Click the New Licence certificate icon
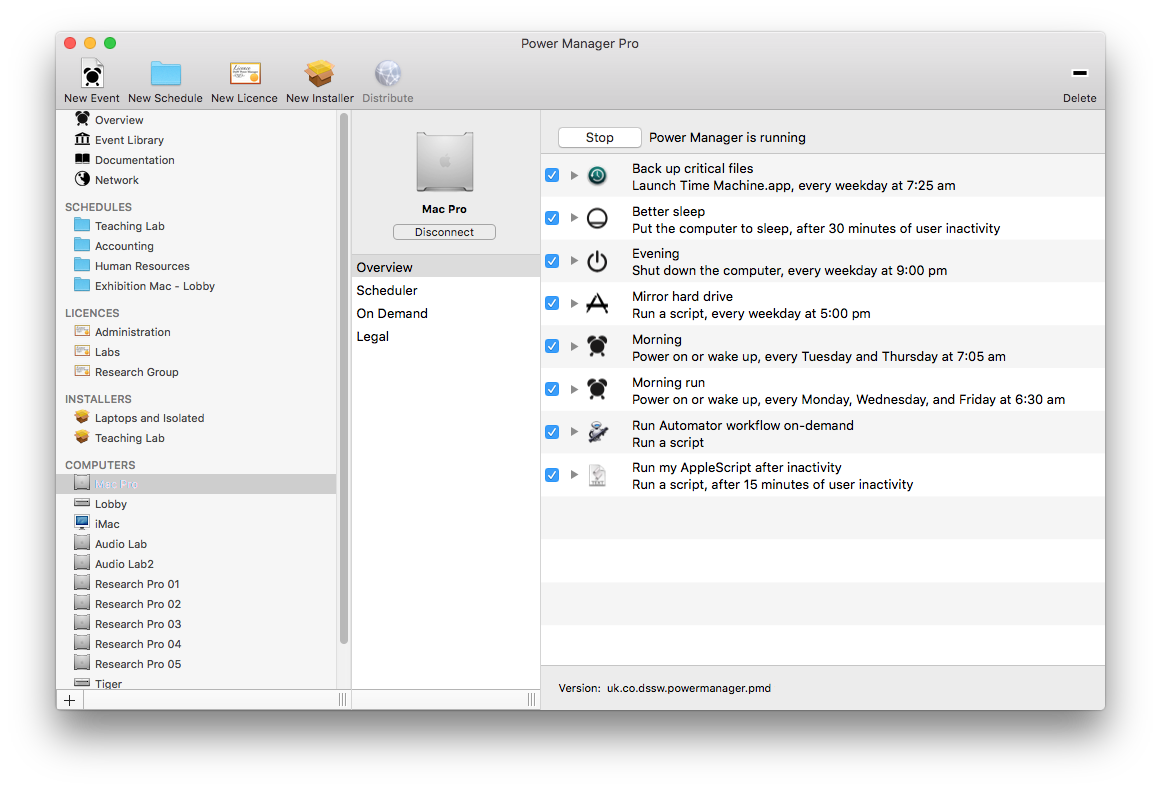Viewport: 1161px width, 790px height. coord(245,73)
